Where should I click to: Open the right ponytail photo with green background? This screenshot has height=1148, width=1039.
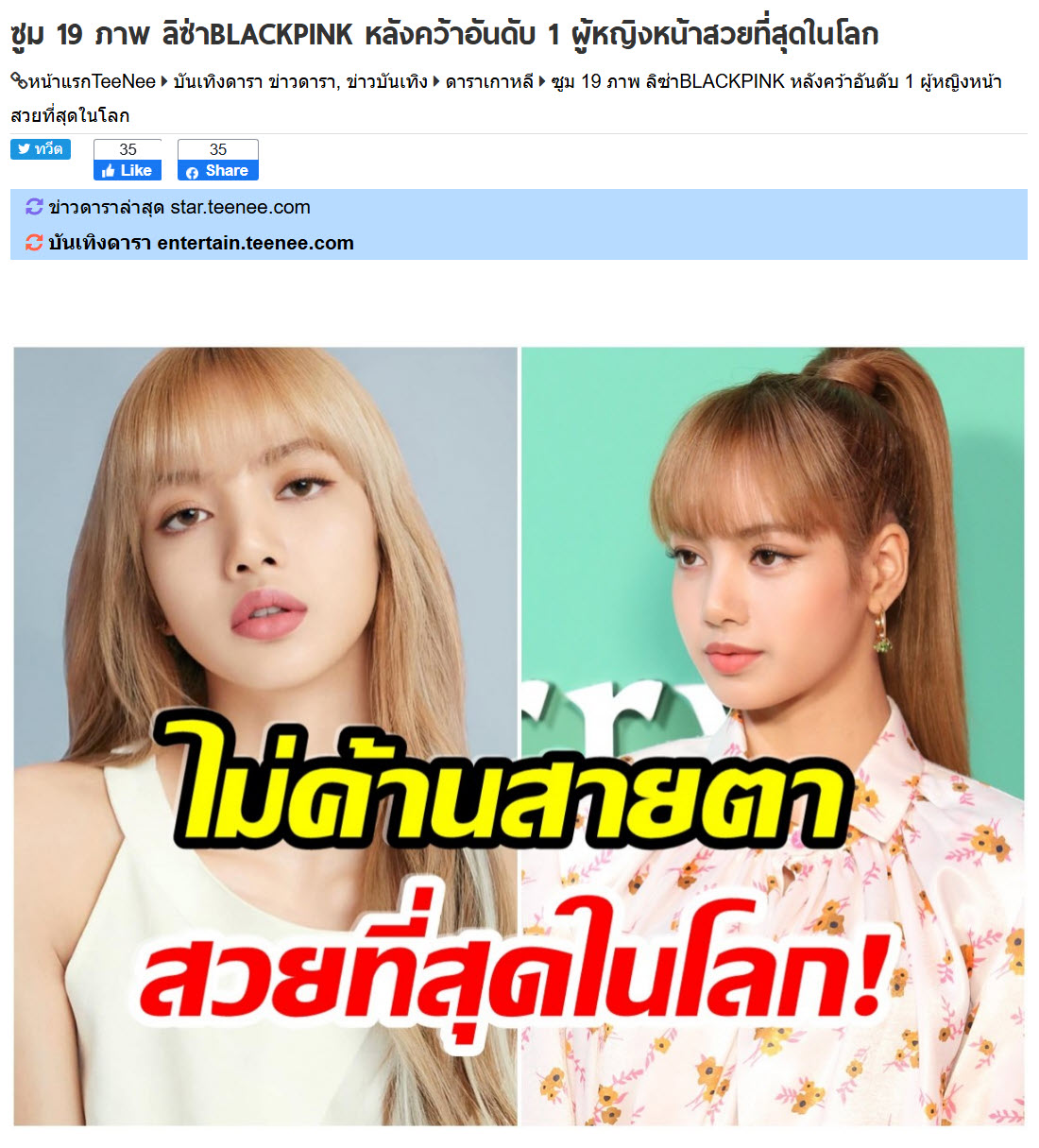pyautogui.click(x=773, y=736)
